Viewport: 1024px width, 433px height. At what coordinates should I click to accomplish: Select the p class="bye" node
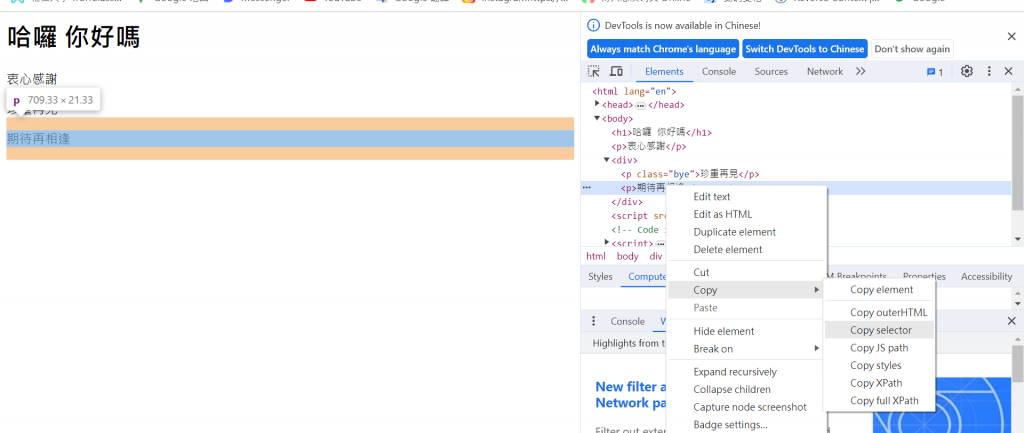click(690, 174)
